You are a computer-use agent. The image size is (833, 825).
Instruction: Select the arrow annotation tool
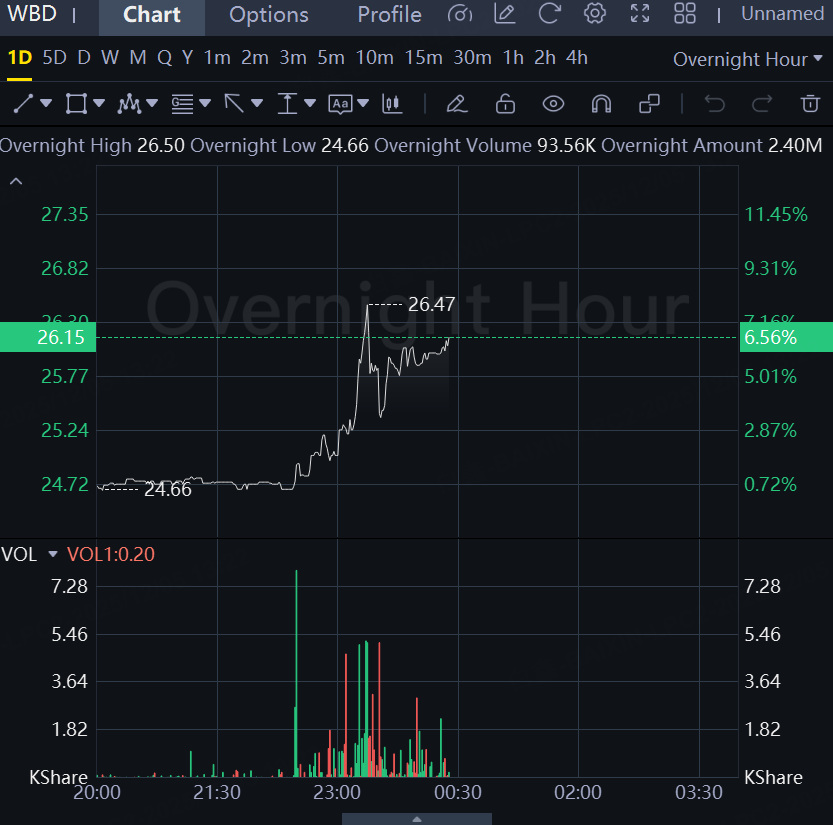coord(234,104)
